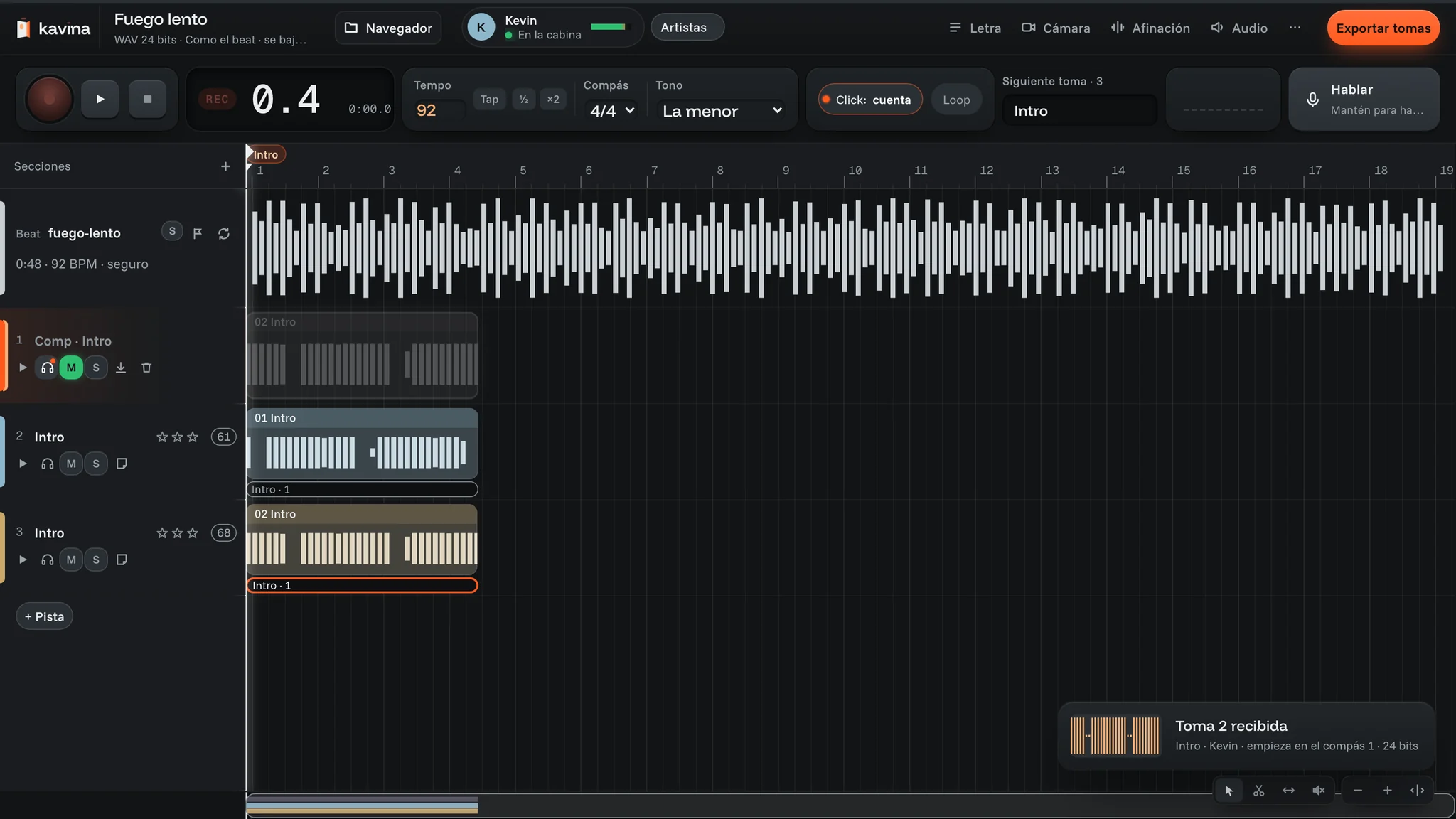Toggle headphone monitoring on track 3 Intro

pos(47,560)
